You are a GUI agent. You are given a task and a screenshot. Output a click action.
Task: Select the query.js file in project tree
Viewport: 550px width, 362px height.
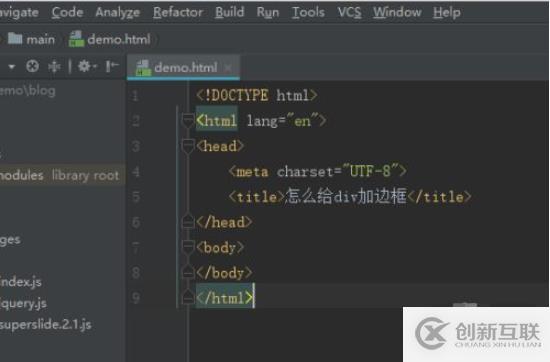(x=23, y=303)
